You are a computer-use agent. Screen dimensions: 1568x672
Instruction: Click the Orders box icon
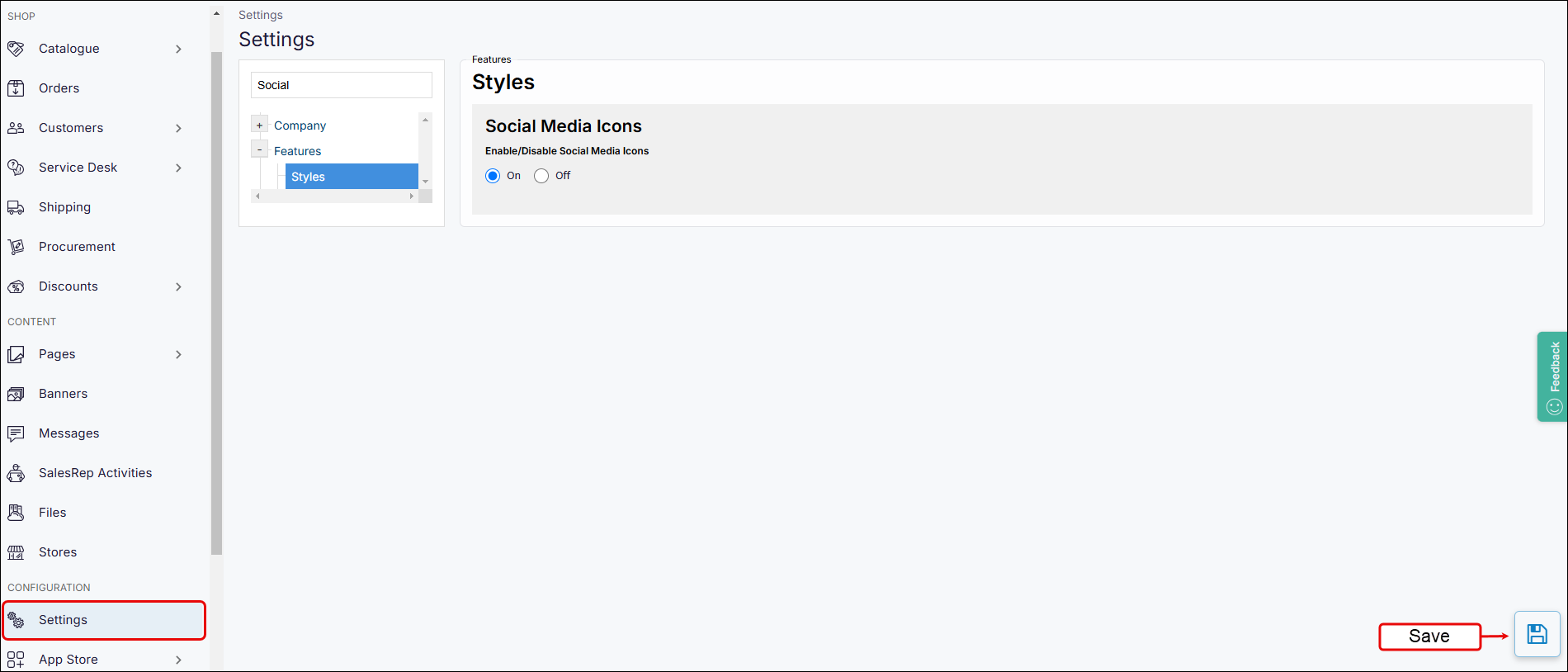tap(16, 88)
